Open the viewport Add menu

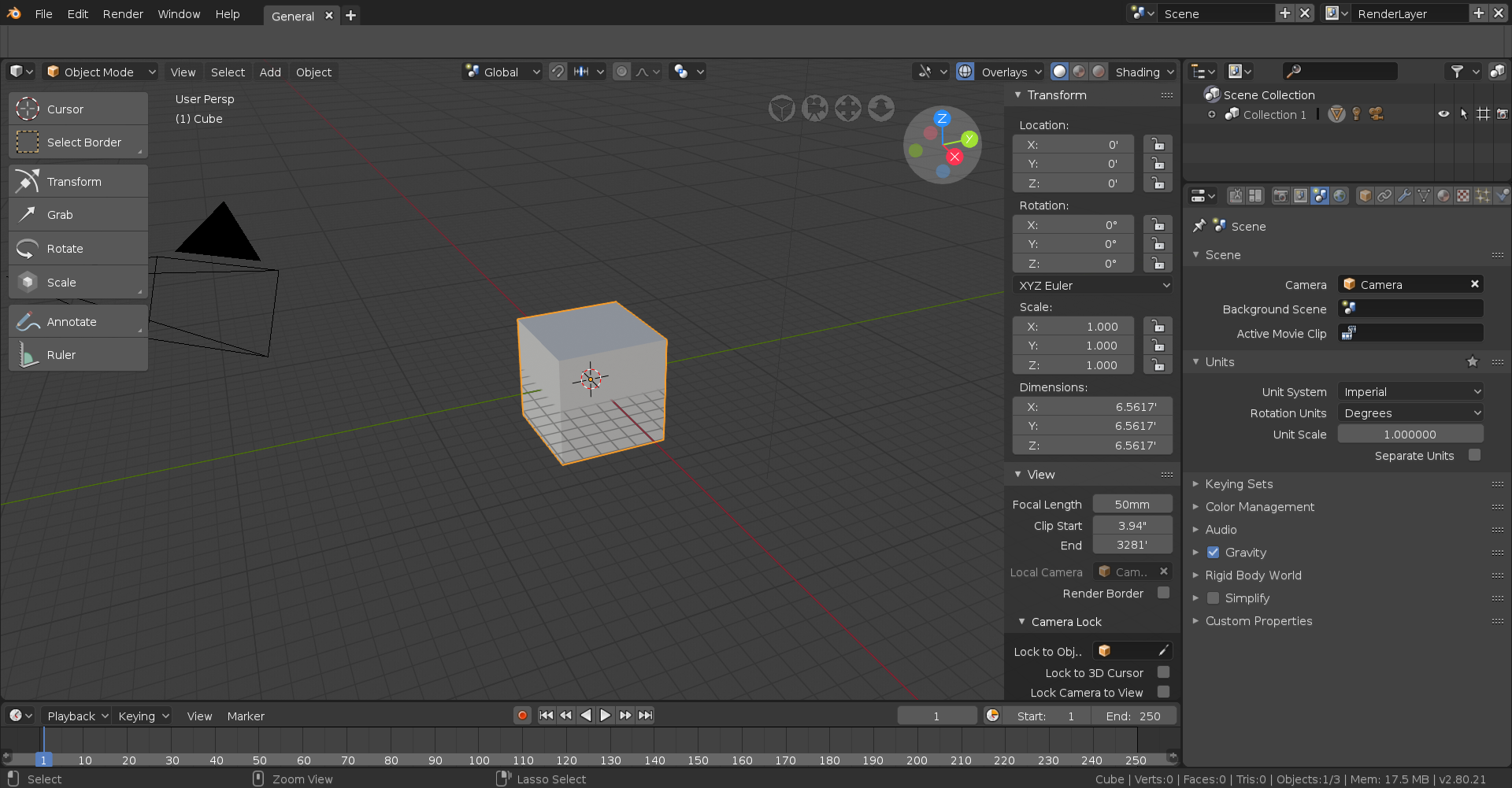(x=270, y=72)
